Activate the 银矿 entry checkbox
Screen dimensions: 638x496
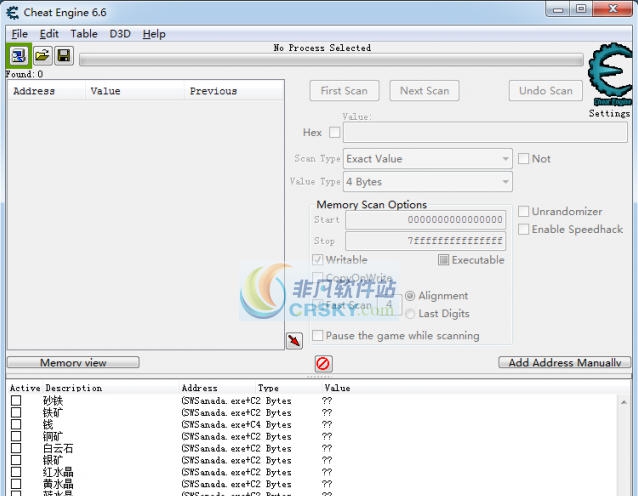point(16,460)
